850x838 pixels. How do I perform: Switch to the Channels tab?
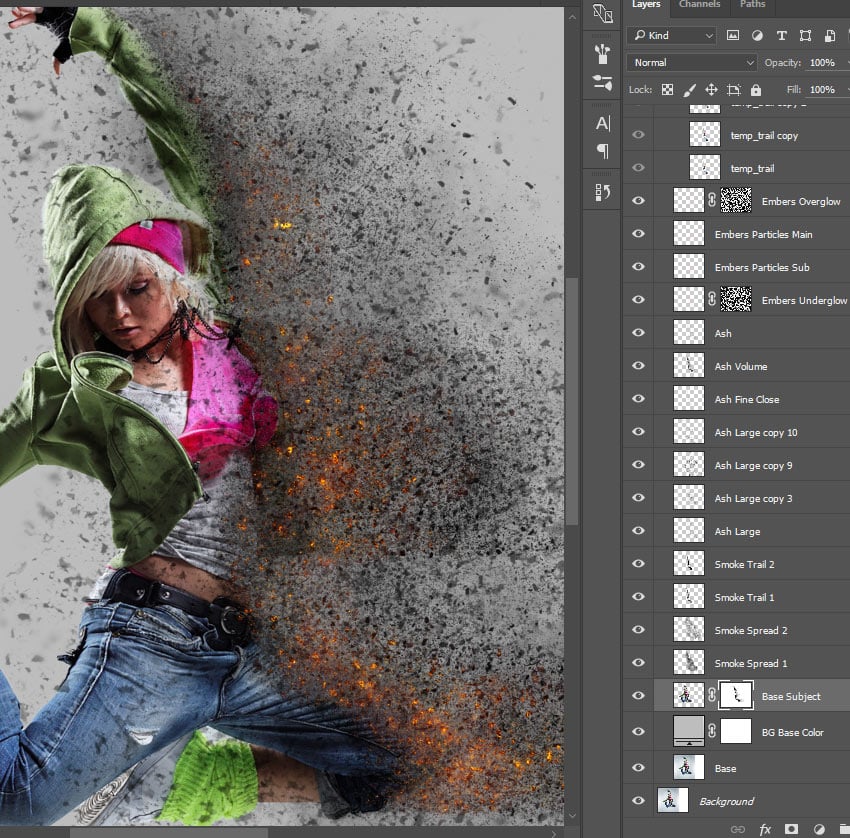click(699, 5)
